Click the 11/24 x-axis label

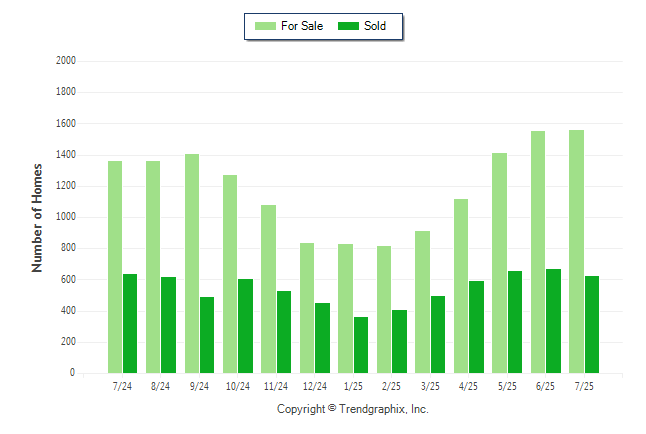click(276, 386)
